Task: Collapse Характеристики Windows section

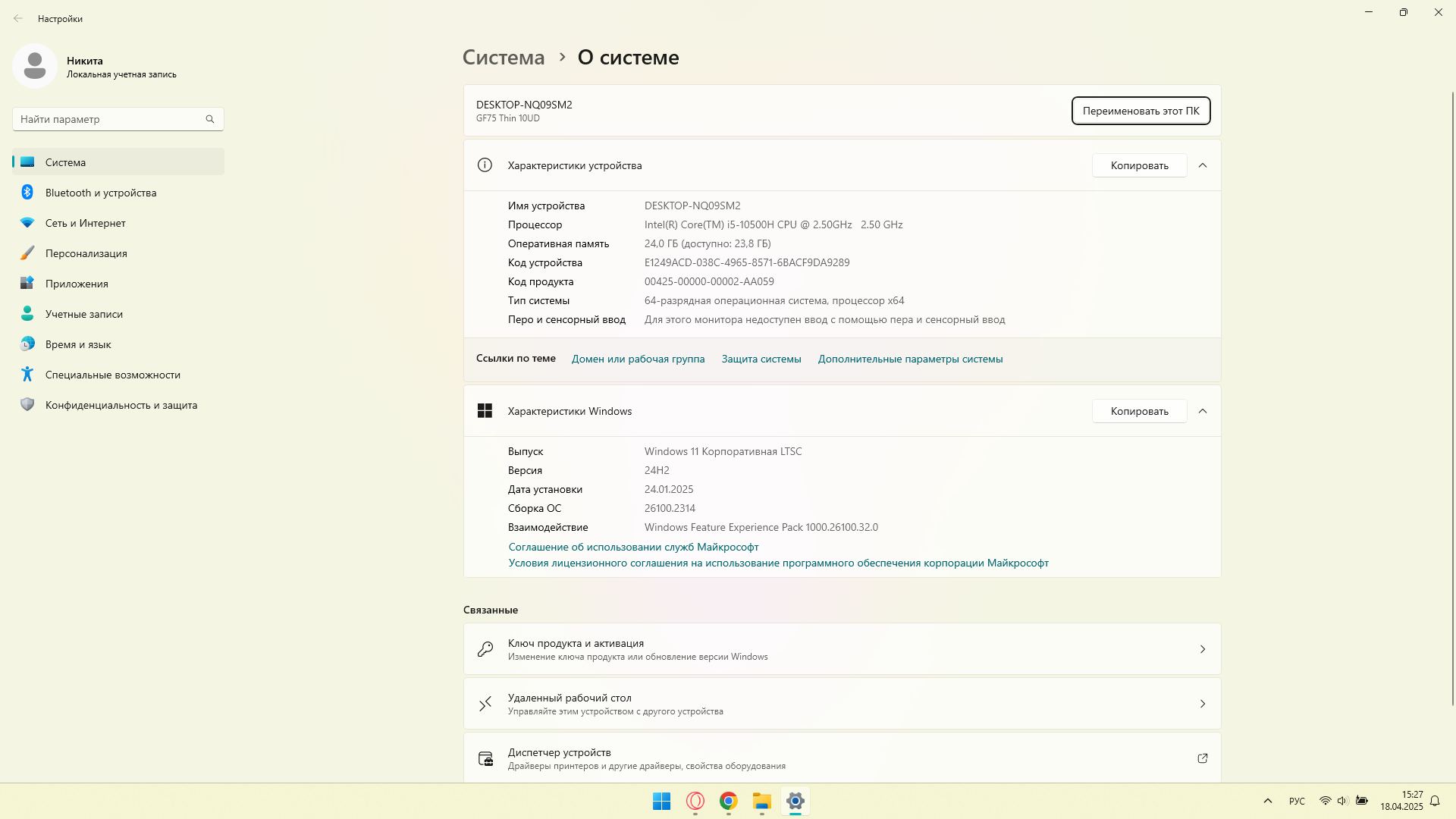Action: coord(1203,411)
